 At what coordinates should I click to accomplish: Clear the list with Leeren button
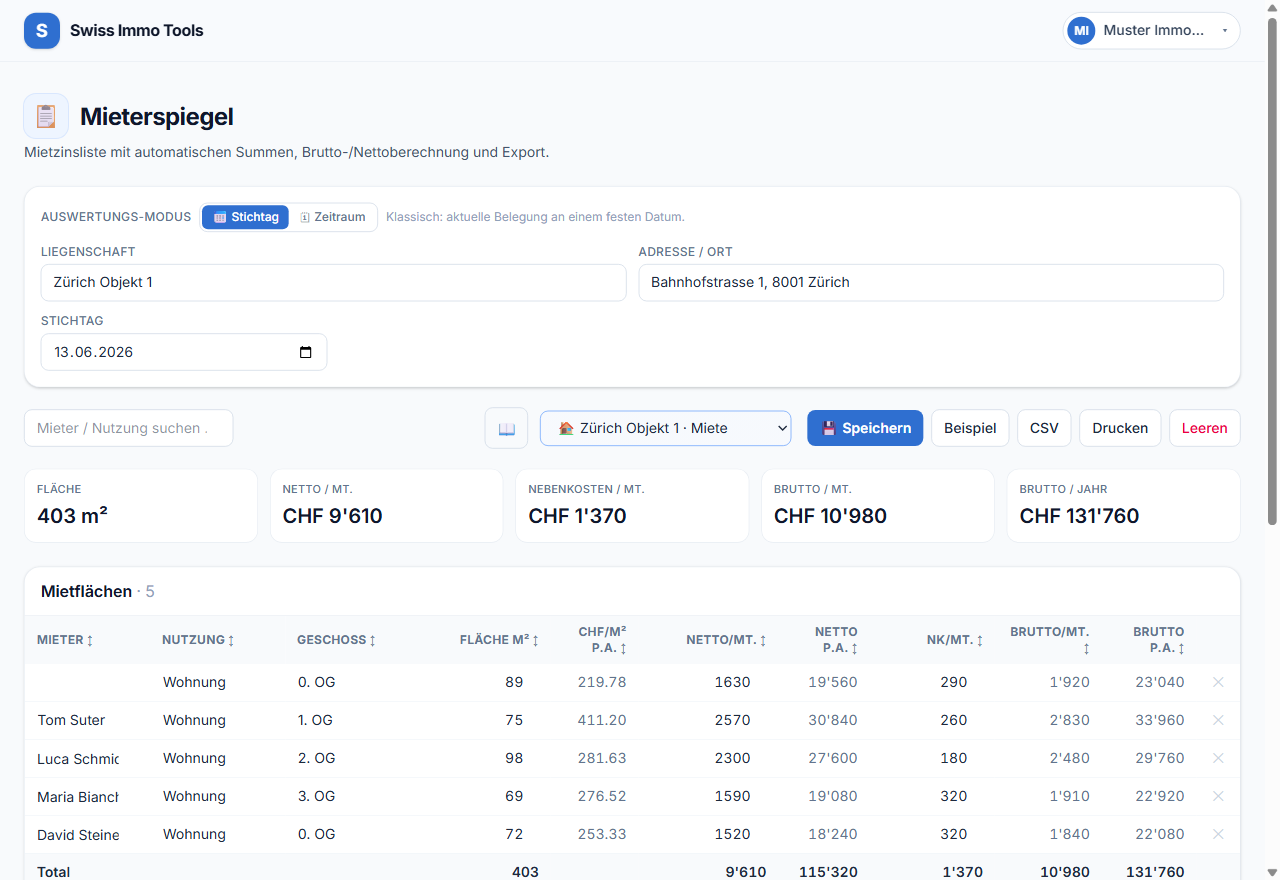tap(1205, 428)
